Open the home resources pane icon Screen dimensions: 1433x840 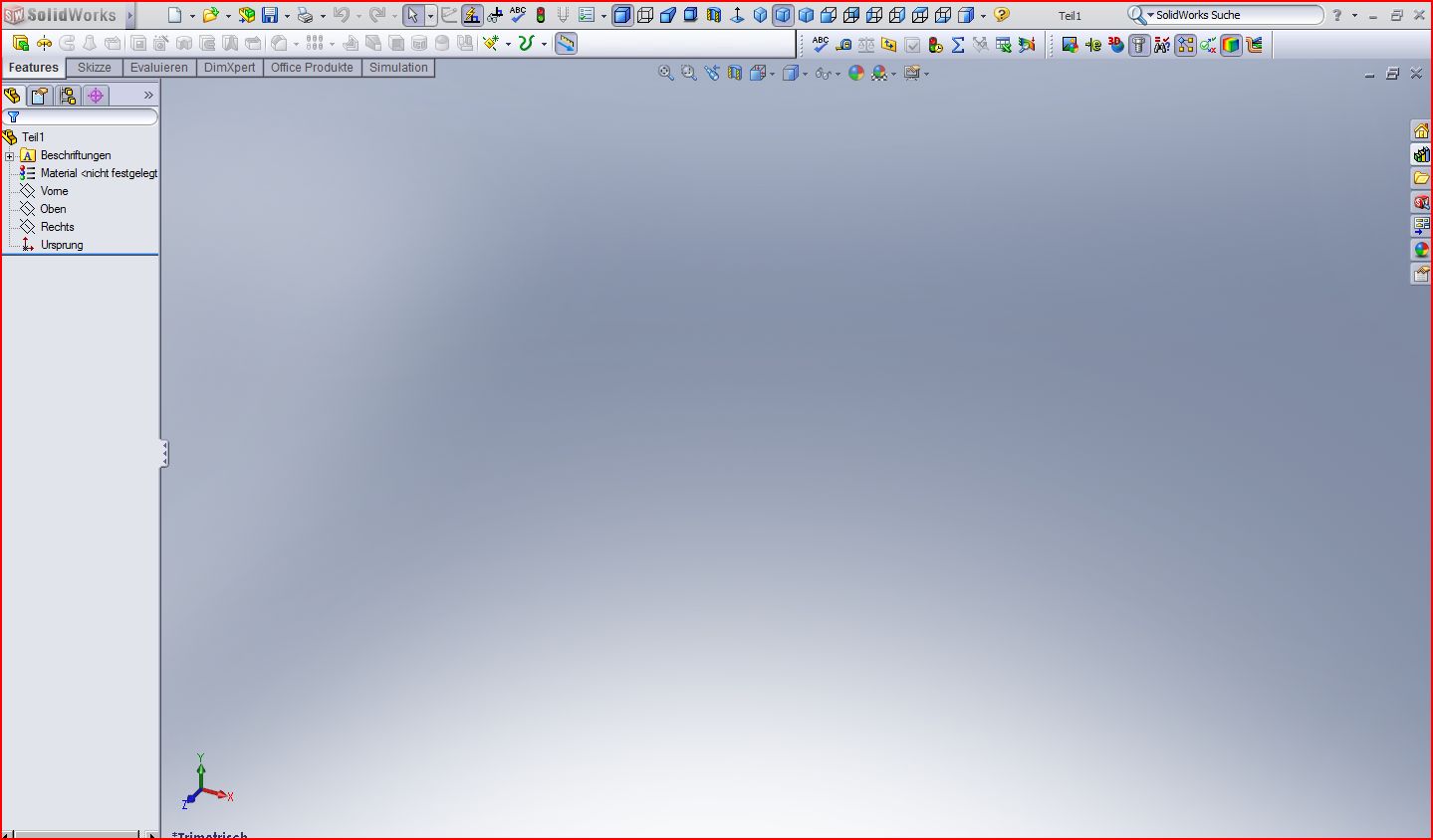1421,130
